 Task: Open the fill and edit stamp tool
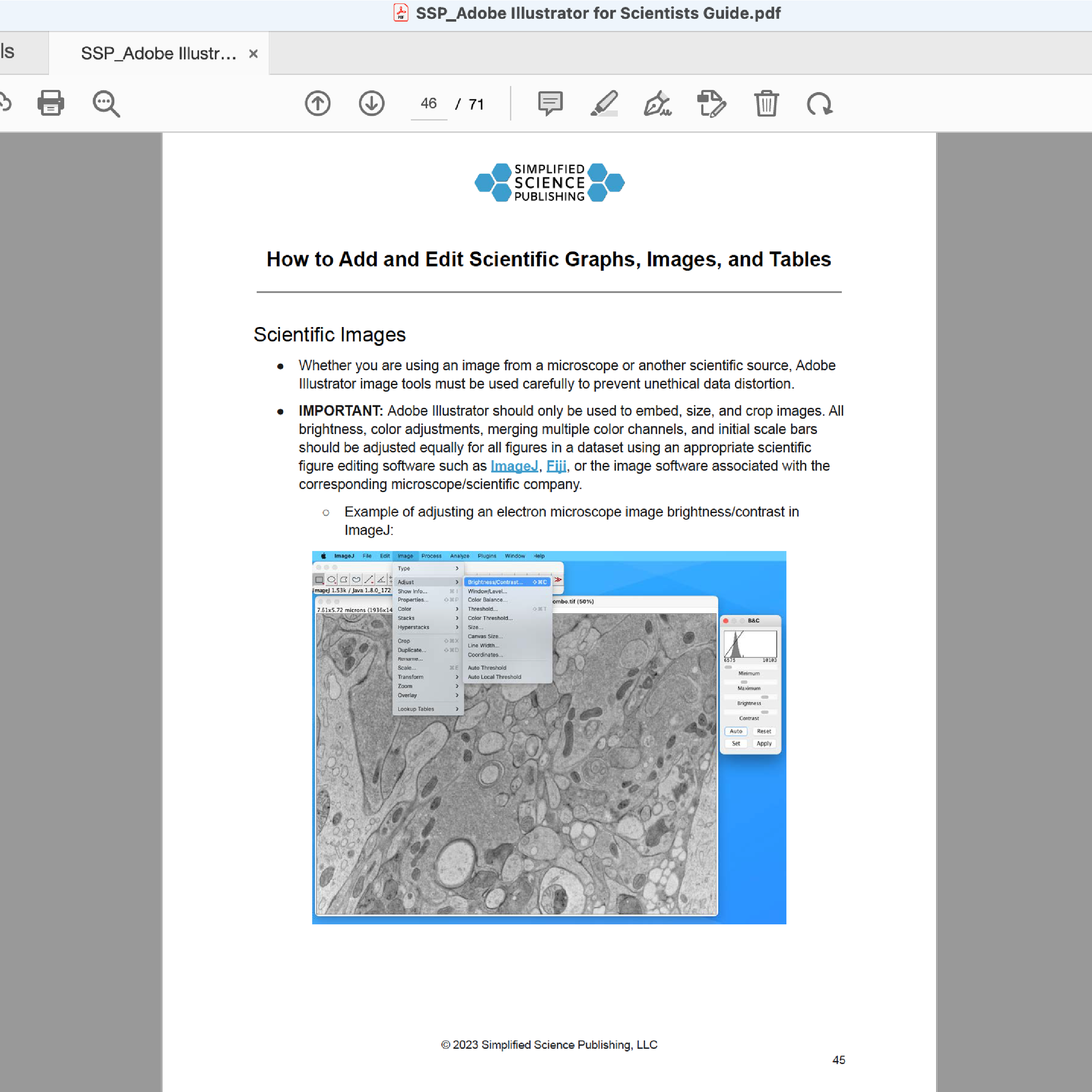pos(712,104)
